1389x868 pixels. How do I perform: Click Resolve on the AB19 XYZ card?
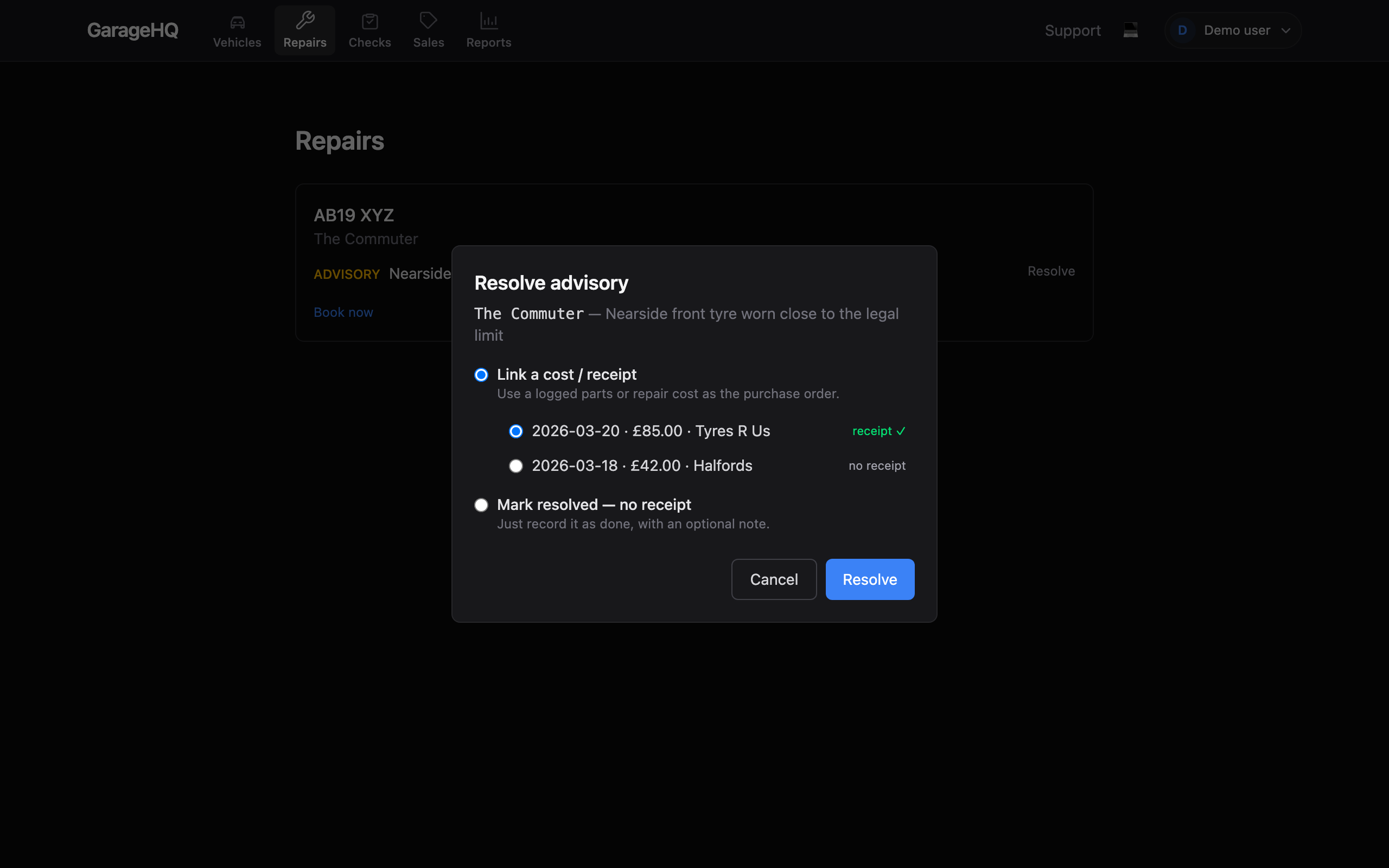(1051, 271)
